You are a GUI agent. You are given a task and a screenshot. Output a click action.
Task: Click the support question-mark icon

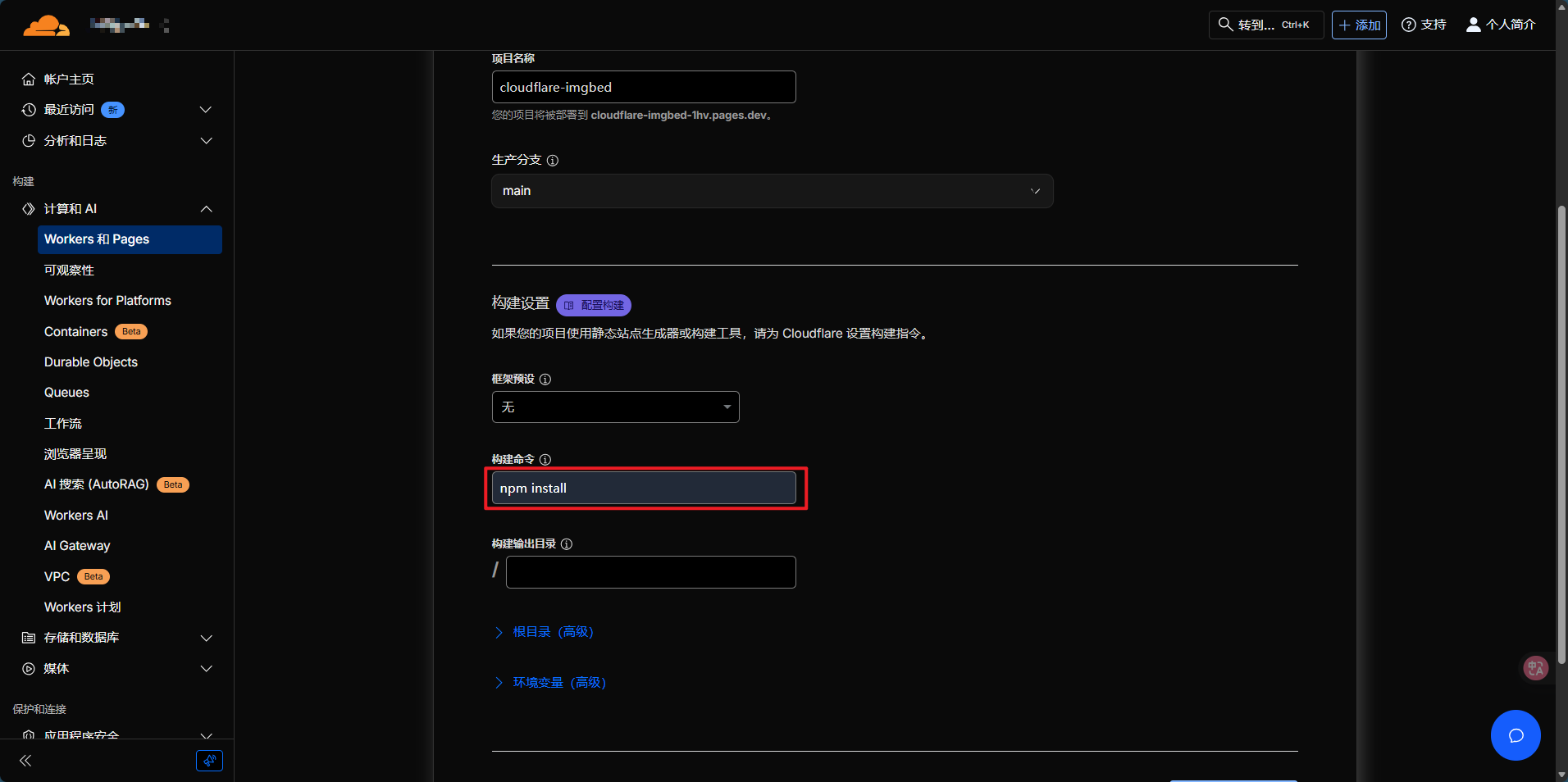point(1409,25)
